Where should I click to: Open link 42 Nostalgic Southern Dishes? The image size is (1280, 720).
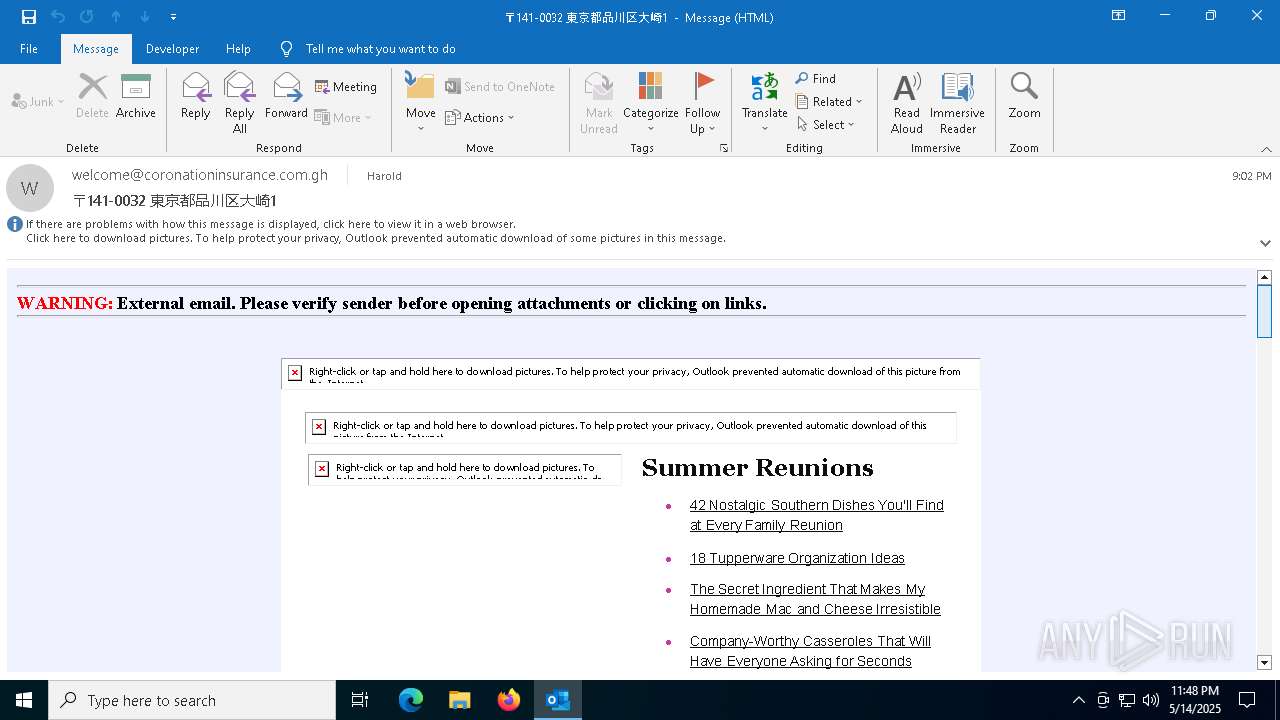[816, 515]
